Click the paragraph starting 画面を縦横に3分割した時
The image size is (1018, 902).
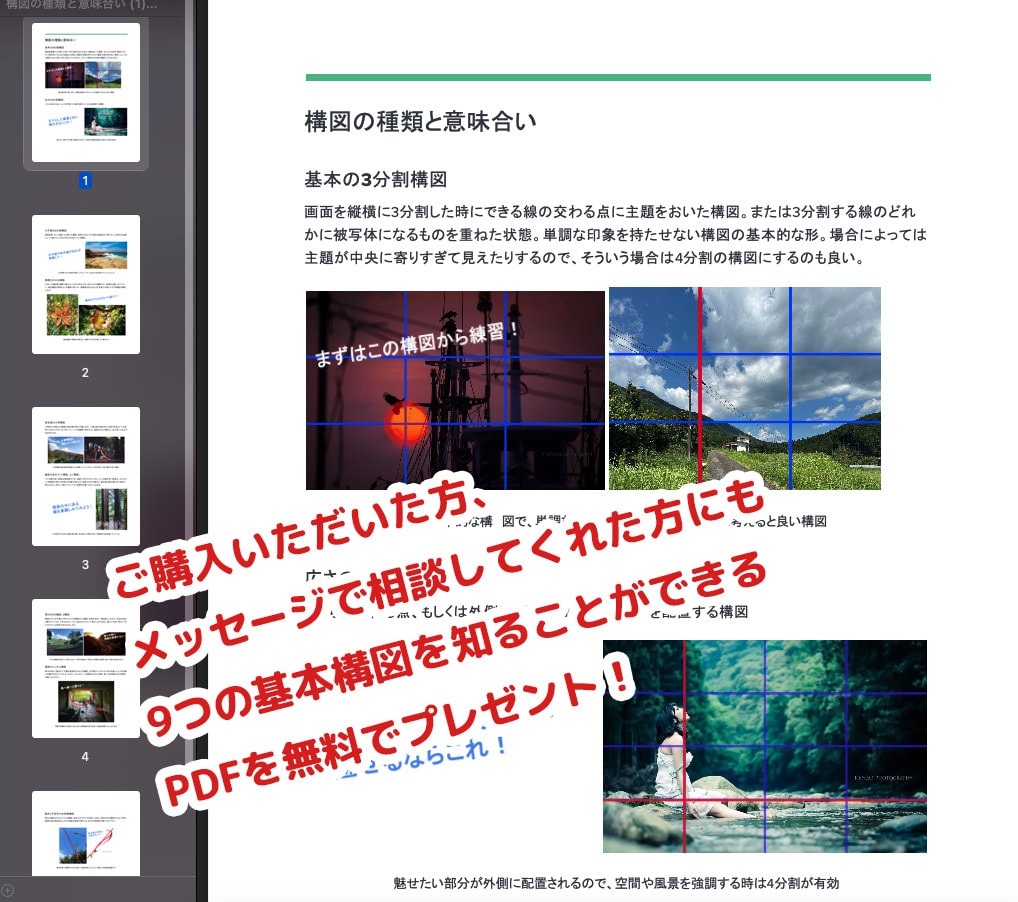click(615, 234)
